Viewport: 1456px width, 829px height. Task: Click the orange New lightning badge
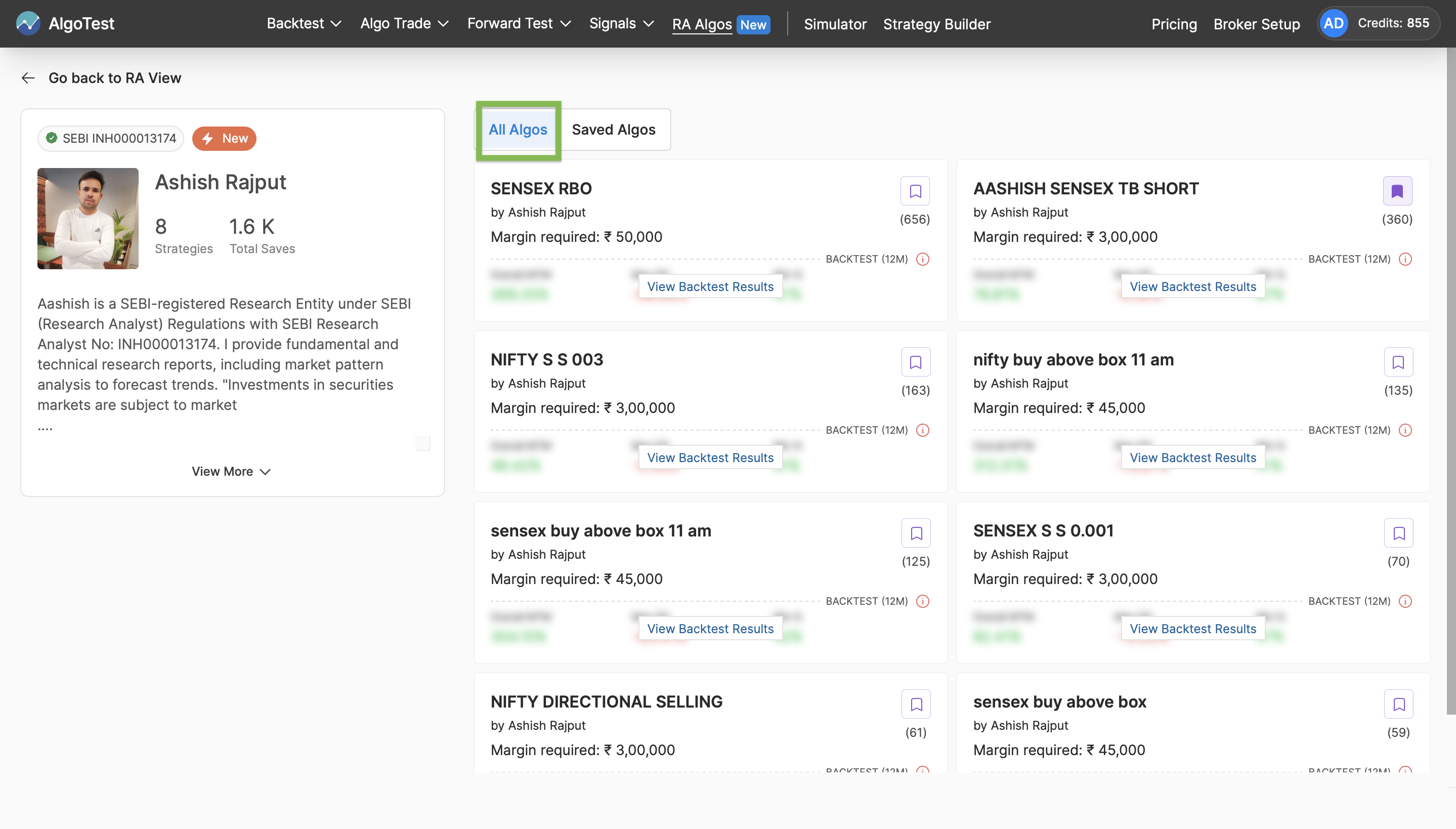[224, 138]
